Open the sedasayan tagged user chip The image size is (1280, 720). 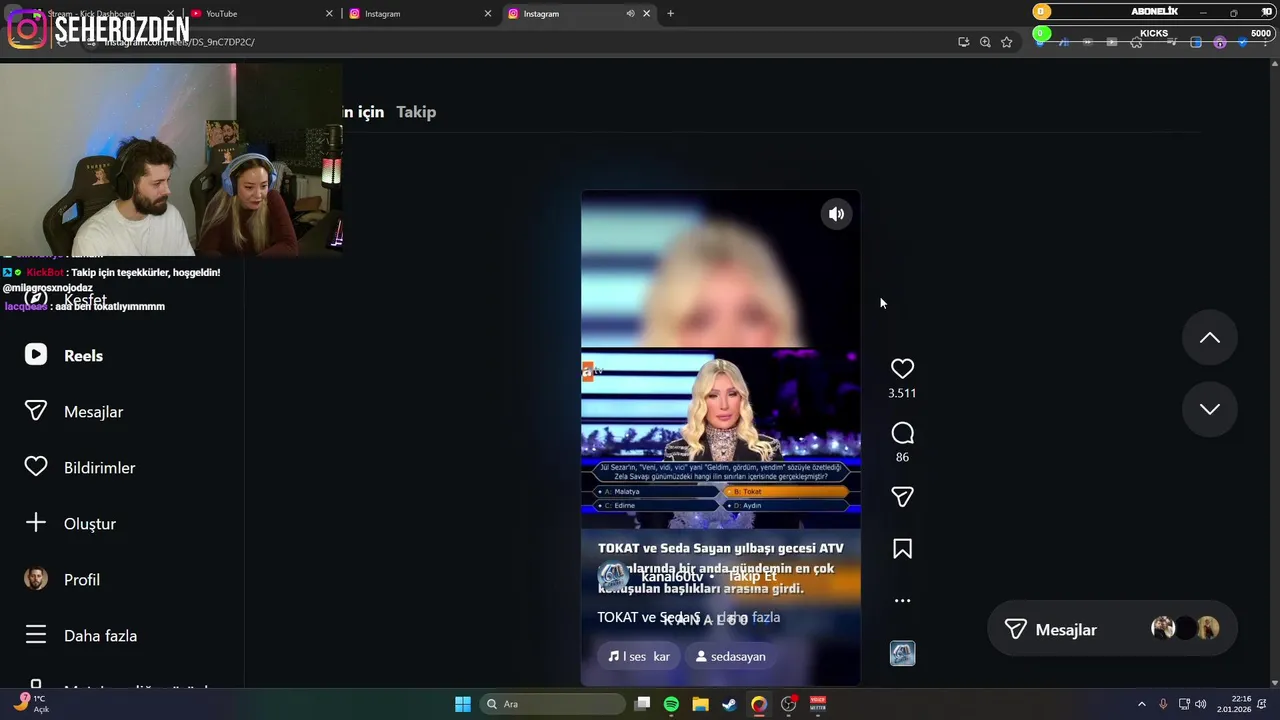731,656
